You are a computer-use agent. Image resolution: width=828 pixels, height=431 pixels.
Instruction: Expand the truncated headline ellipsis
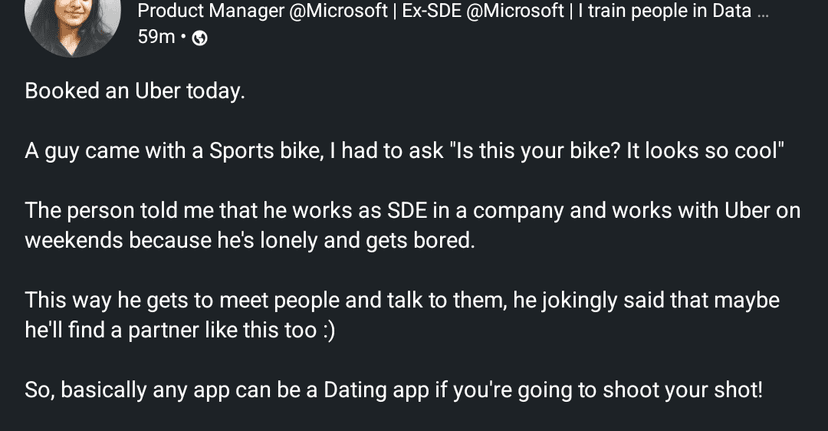tap(763, 12)
